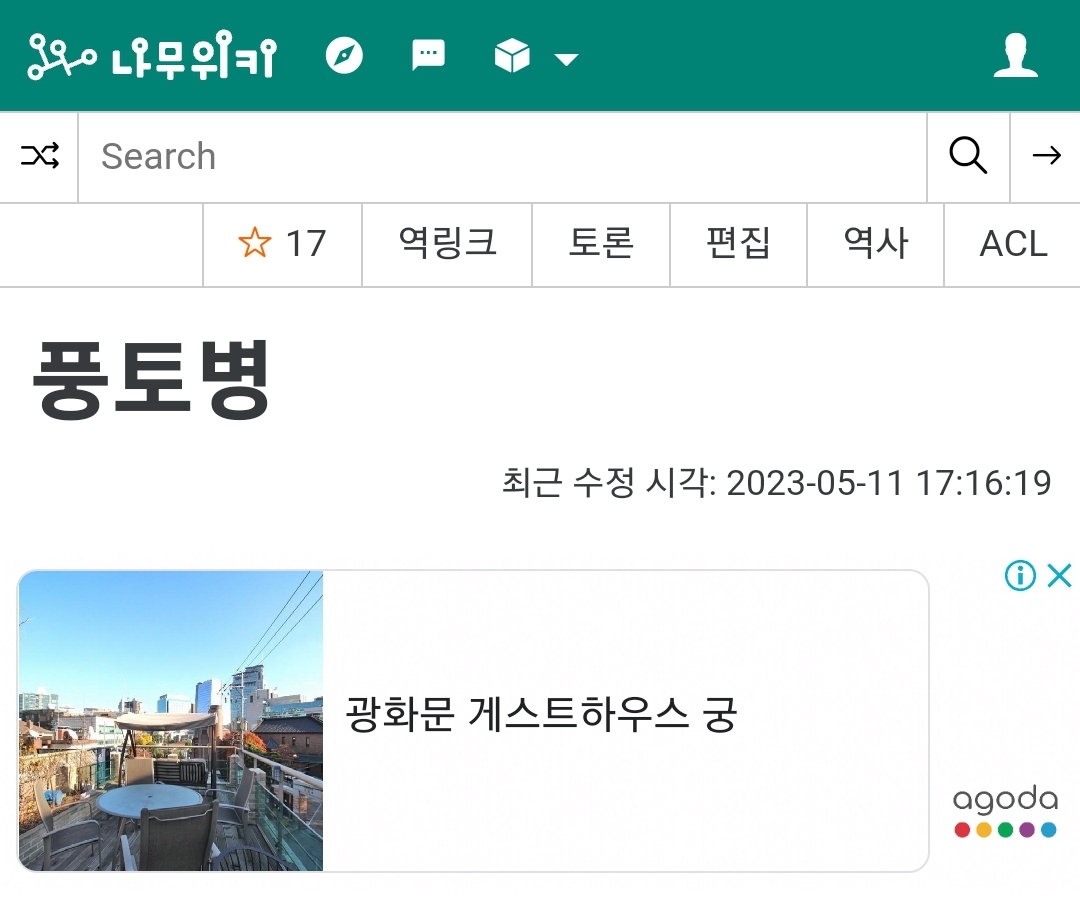Viewport: 1080px width, 915px height.
Task: Open the 역링크 backlinks tab
Action: click(x=447, y=244)
